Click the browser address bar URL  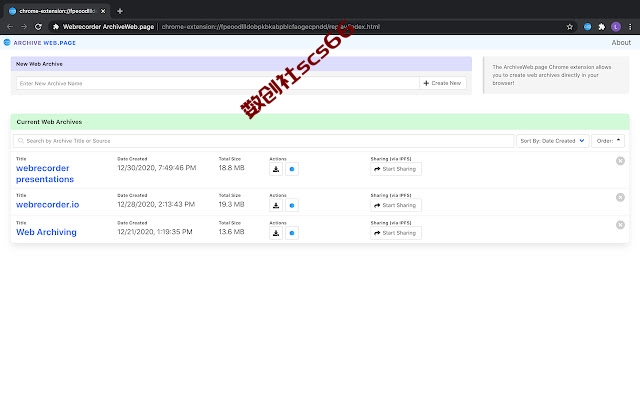pyautogui.click(x=271, y=27)
